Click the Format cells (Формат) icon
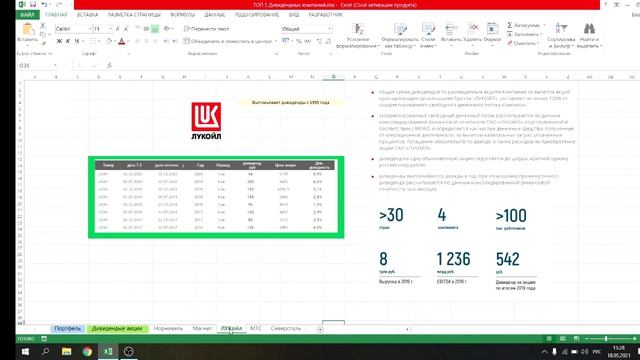 click(x=493, y=29)
